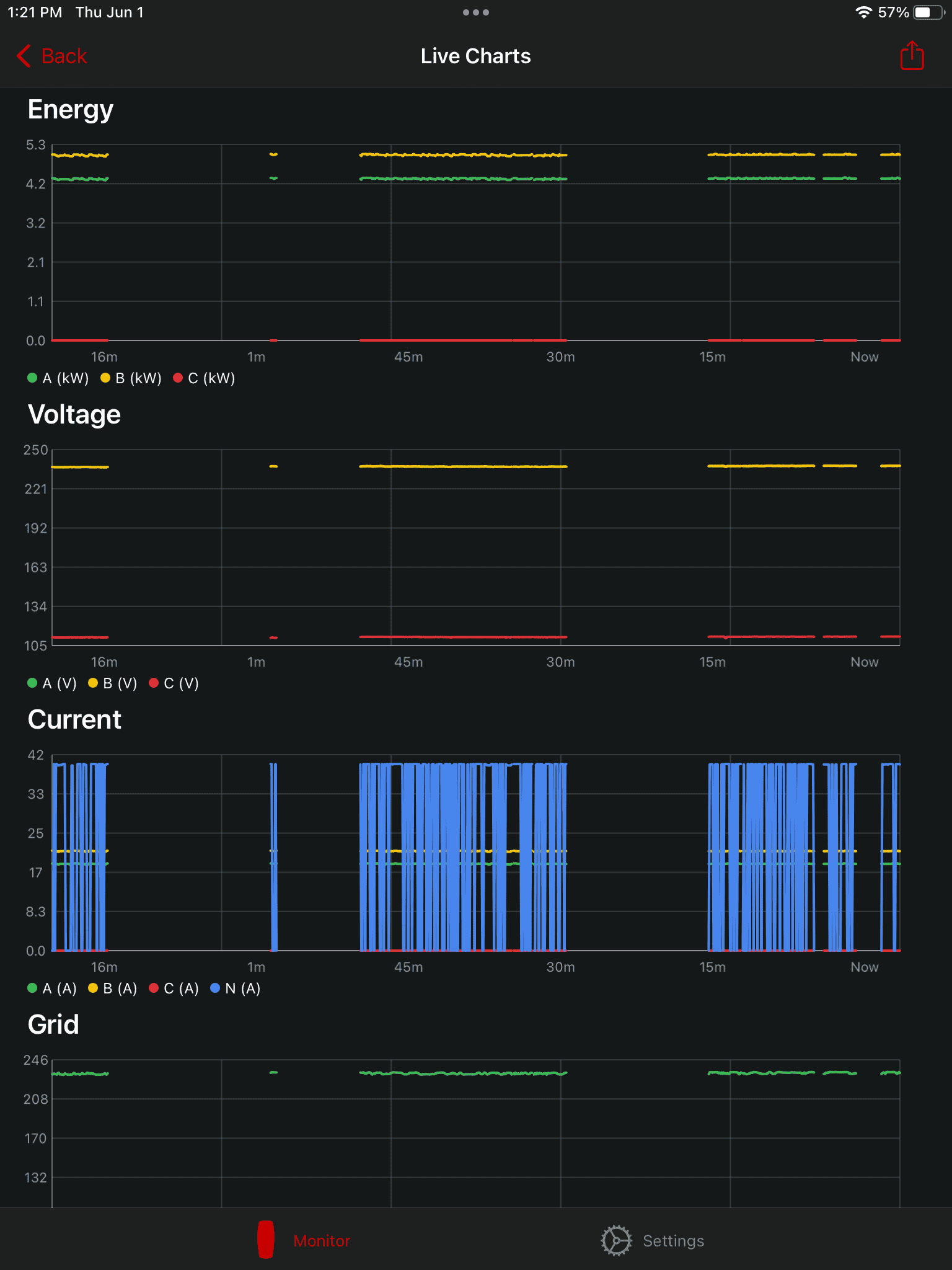Image resolution: width=952 pixels, height=1270 pixels.
Task: Go back using the Back button
Action: [63, 56]
